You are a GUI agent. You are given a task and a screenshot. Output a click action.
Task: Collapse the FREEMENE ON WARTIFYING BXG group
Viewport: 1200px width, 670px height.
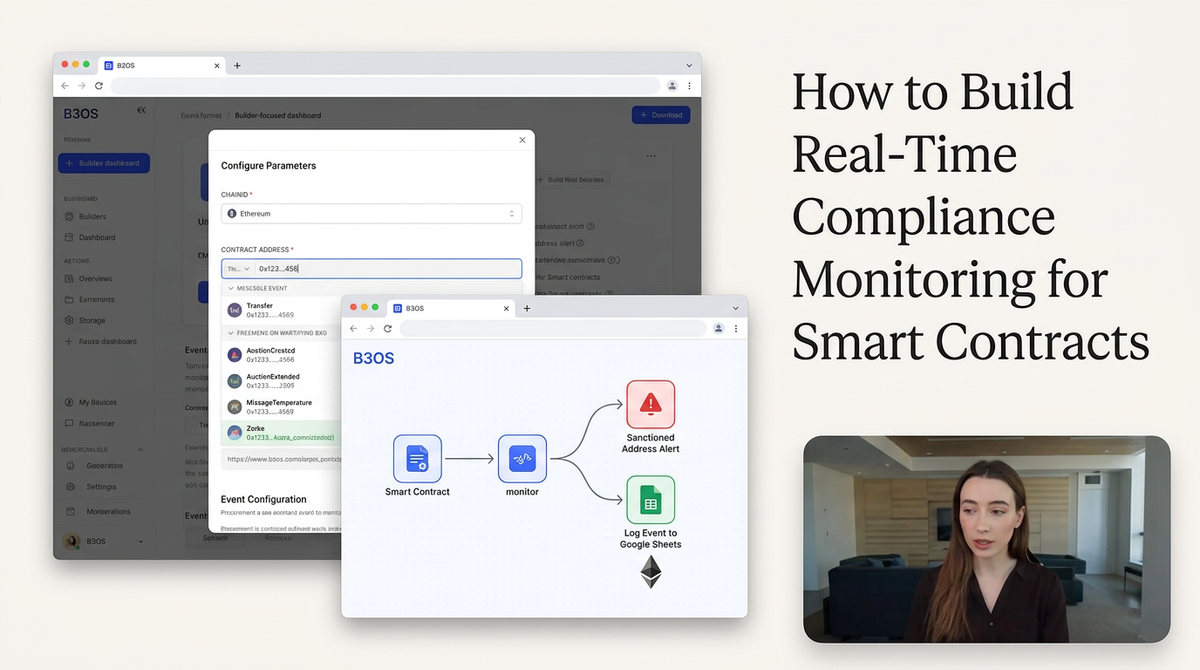coord(231,332)
